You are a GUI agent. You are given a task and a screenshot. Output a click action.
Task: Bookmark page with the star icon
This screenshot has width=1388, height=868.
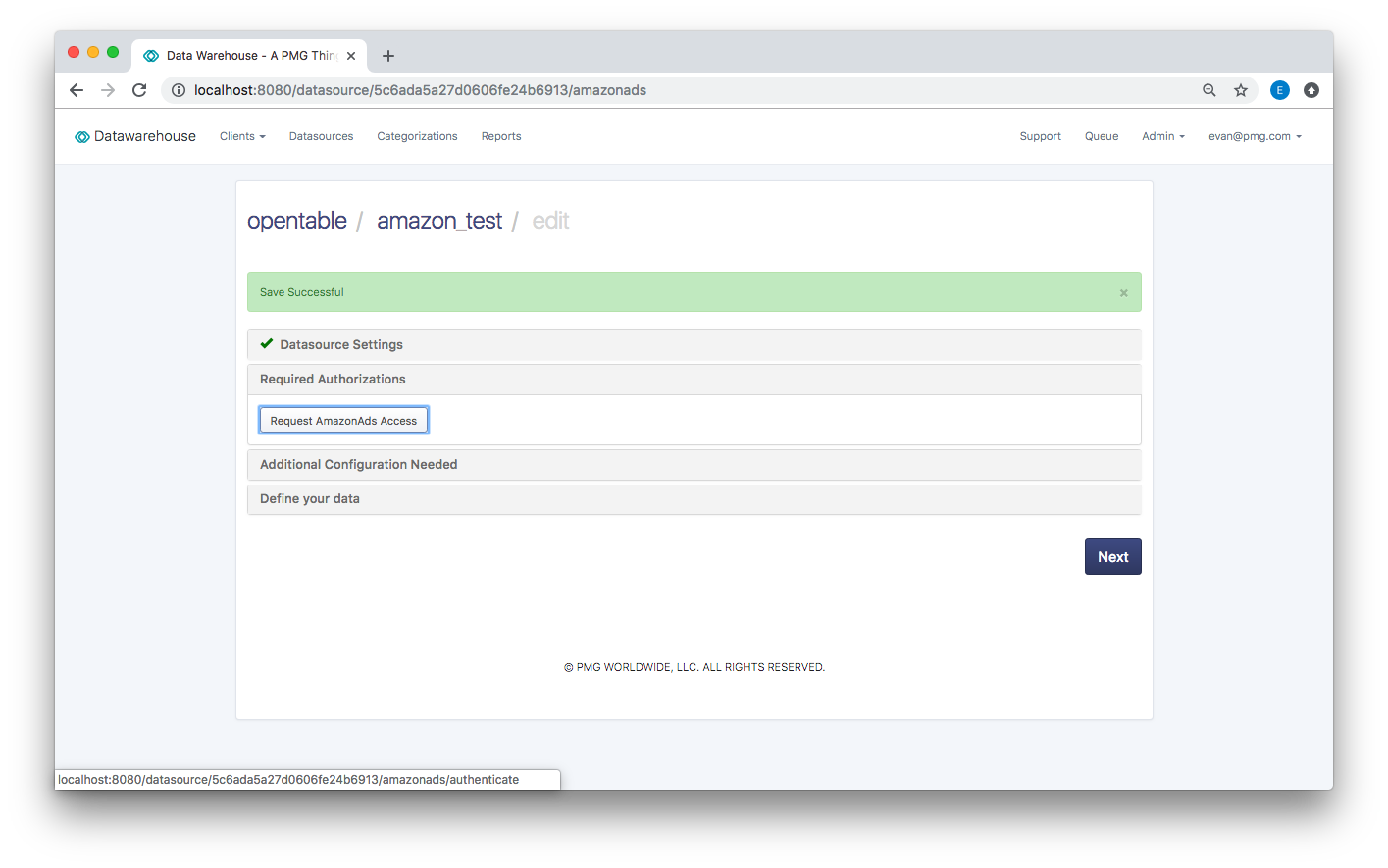[x=1241, y=90]
